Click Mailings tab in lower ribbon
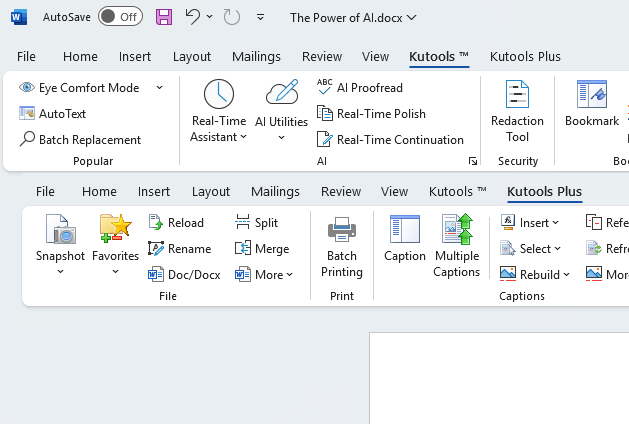Viewport: 629px width, 424px height. click(276, 192)
